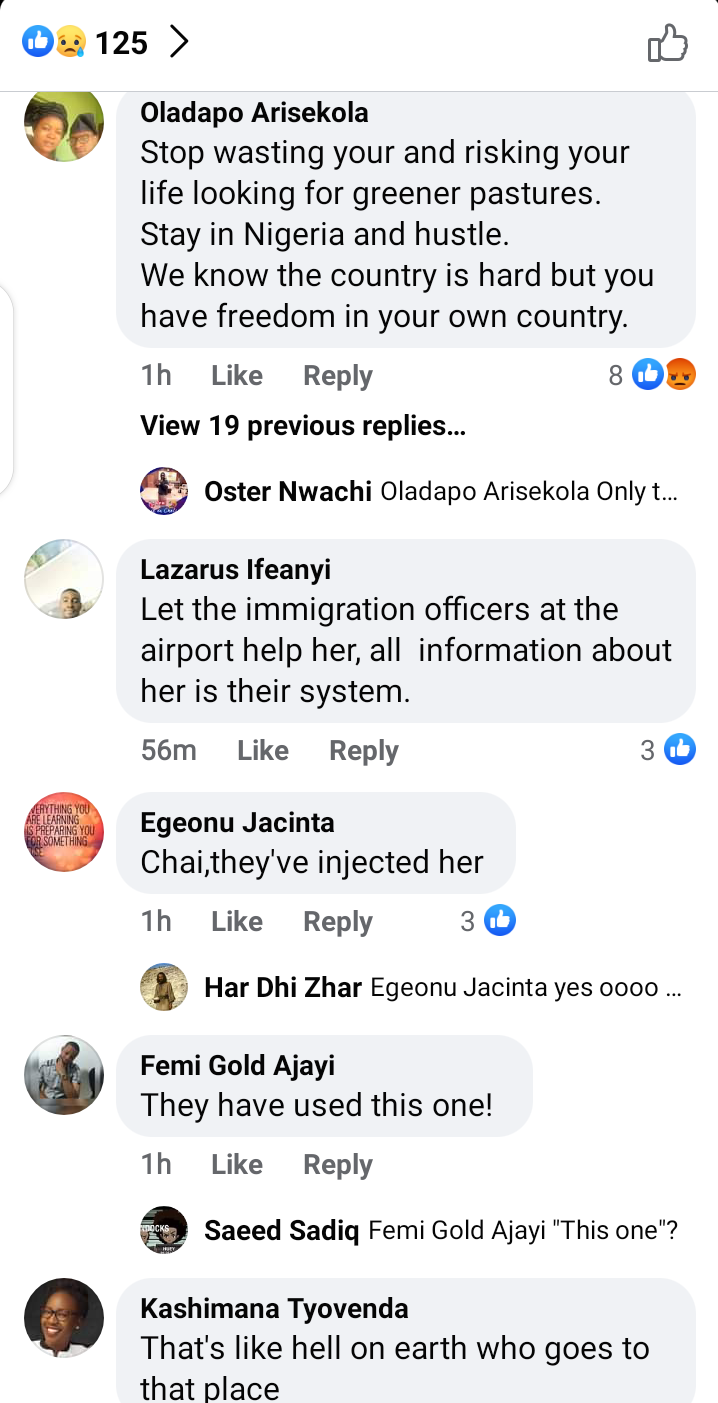Reply to Oladapo Arisekola's comment
The image size is (718, 1403).
click(338, 376)
